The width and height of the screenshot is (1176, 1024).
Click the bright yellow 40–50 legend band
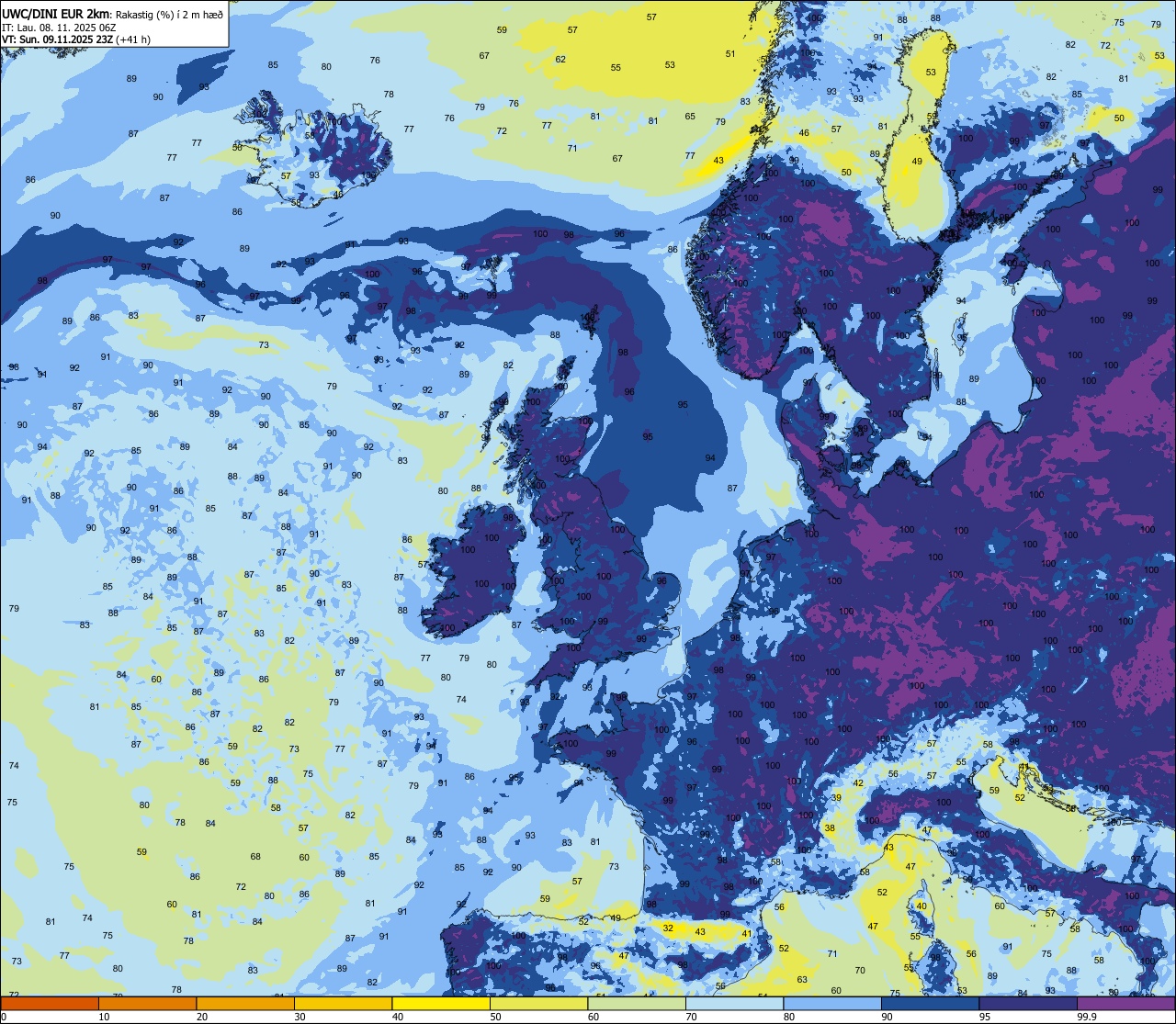pyautogui.click(x=441, y=1004)
